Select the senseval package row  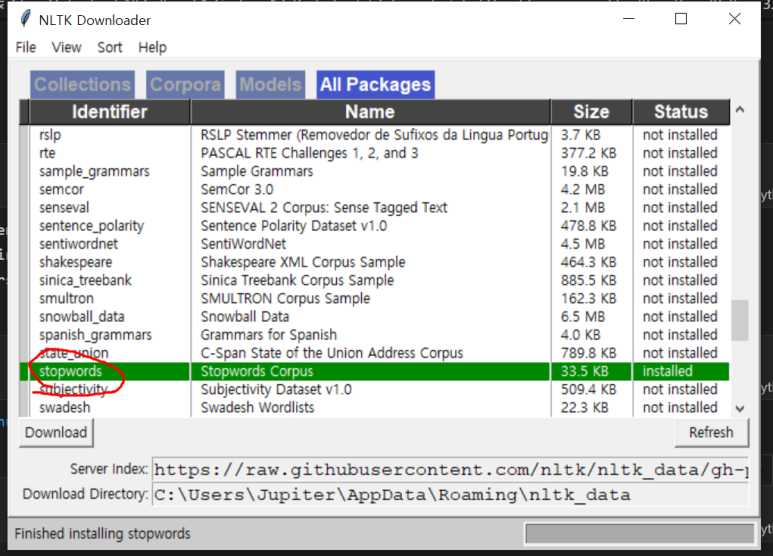(375, 208)
